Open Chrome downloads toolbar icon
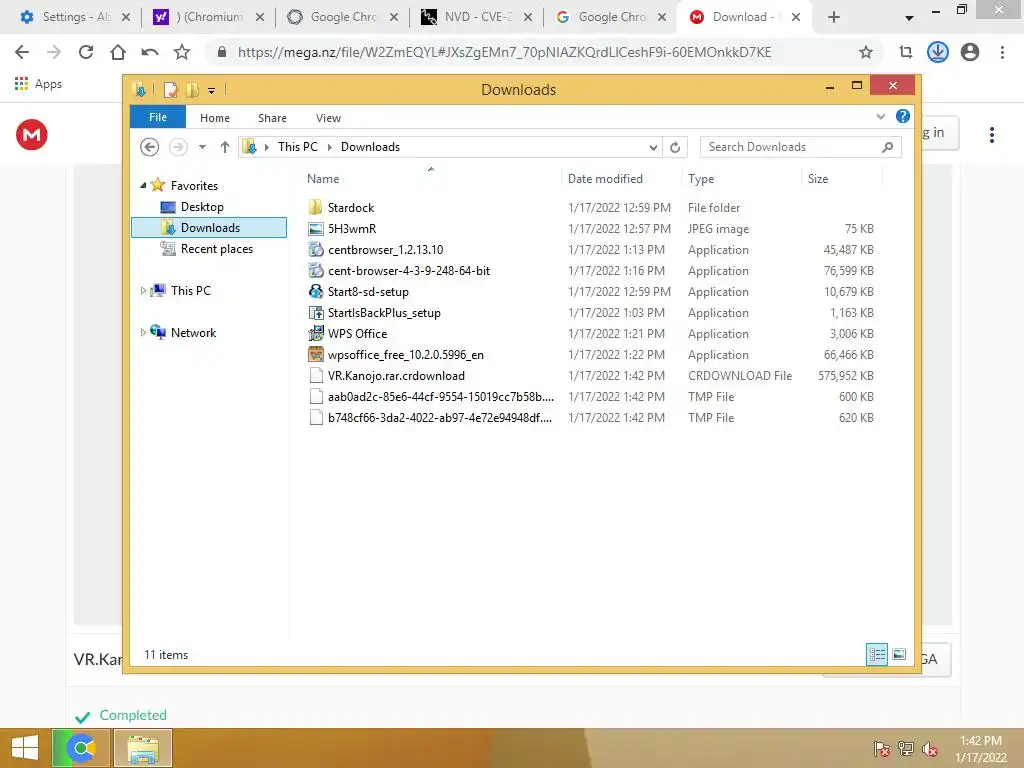The image size is (1024, 768). (x=938, y=52)
